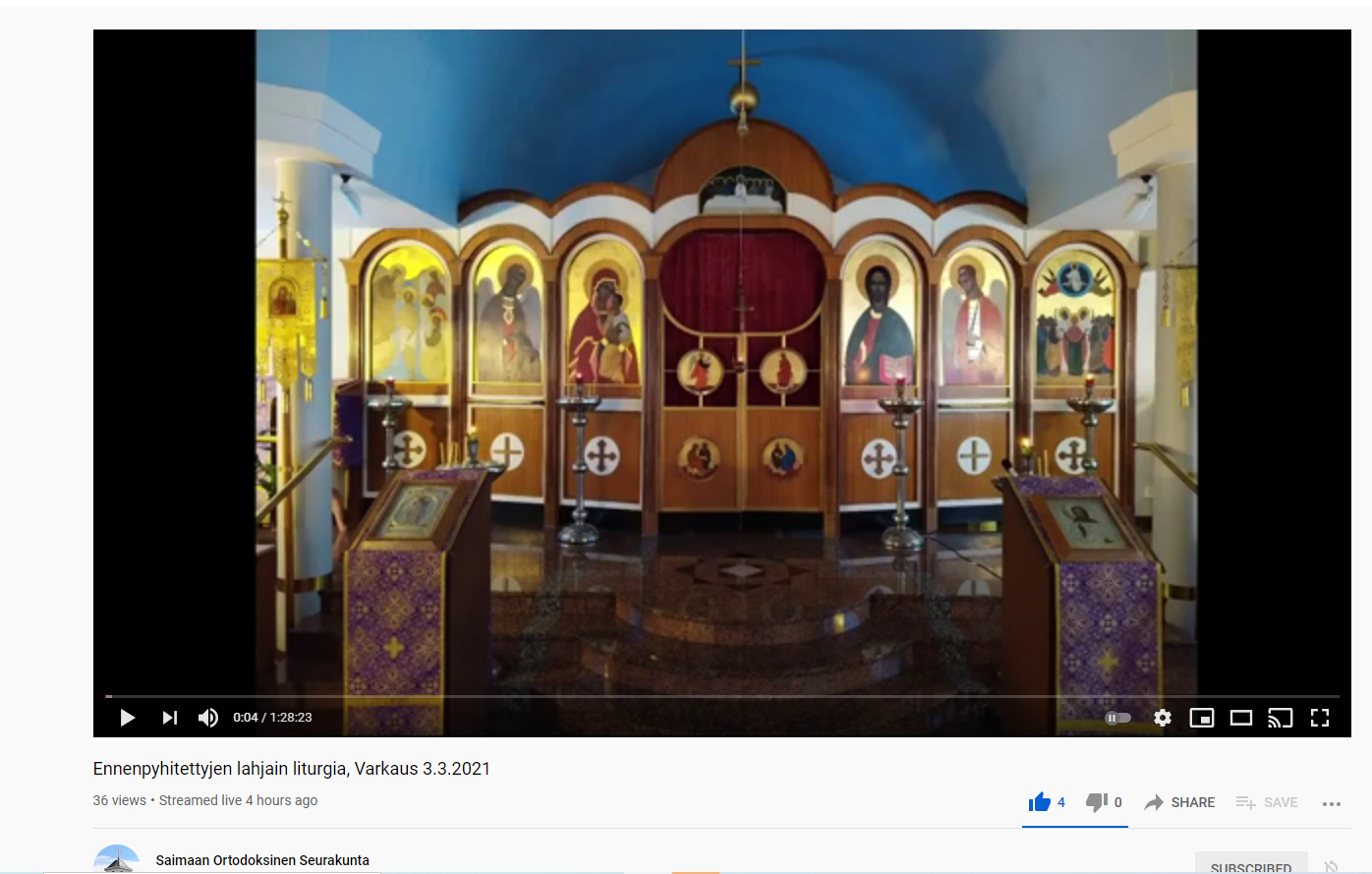Save the video to a playlist
The height and width of the screenshot is (874, 1372).
click(1267, 802)
